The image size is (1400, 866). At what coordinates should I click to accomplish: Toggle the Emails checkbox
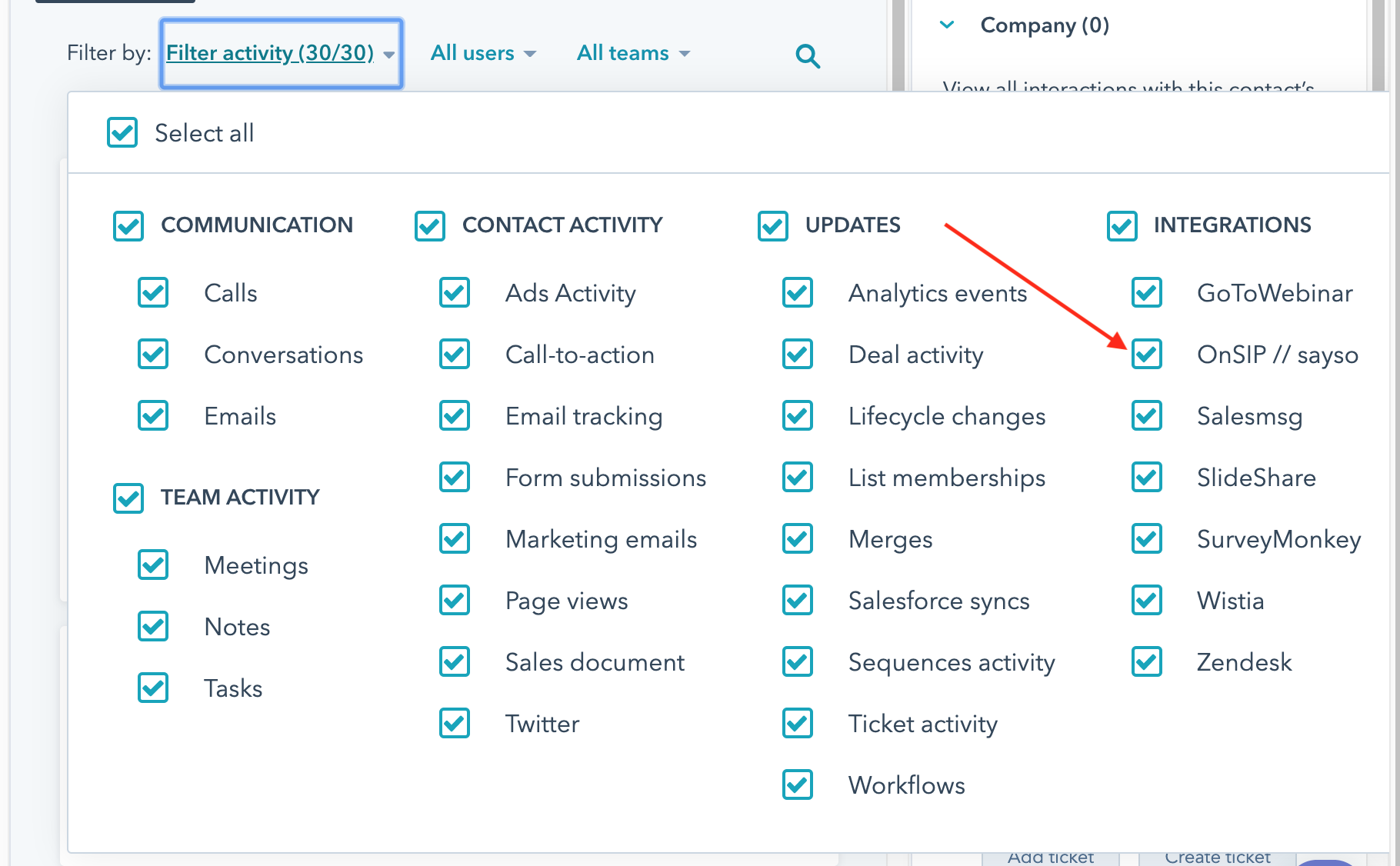click(x=153, y=415)
